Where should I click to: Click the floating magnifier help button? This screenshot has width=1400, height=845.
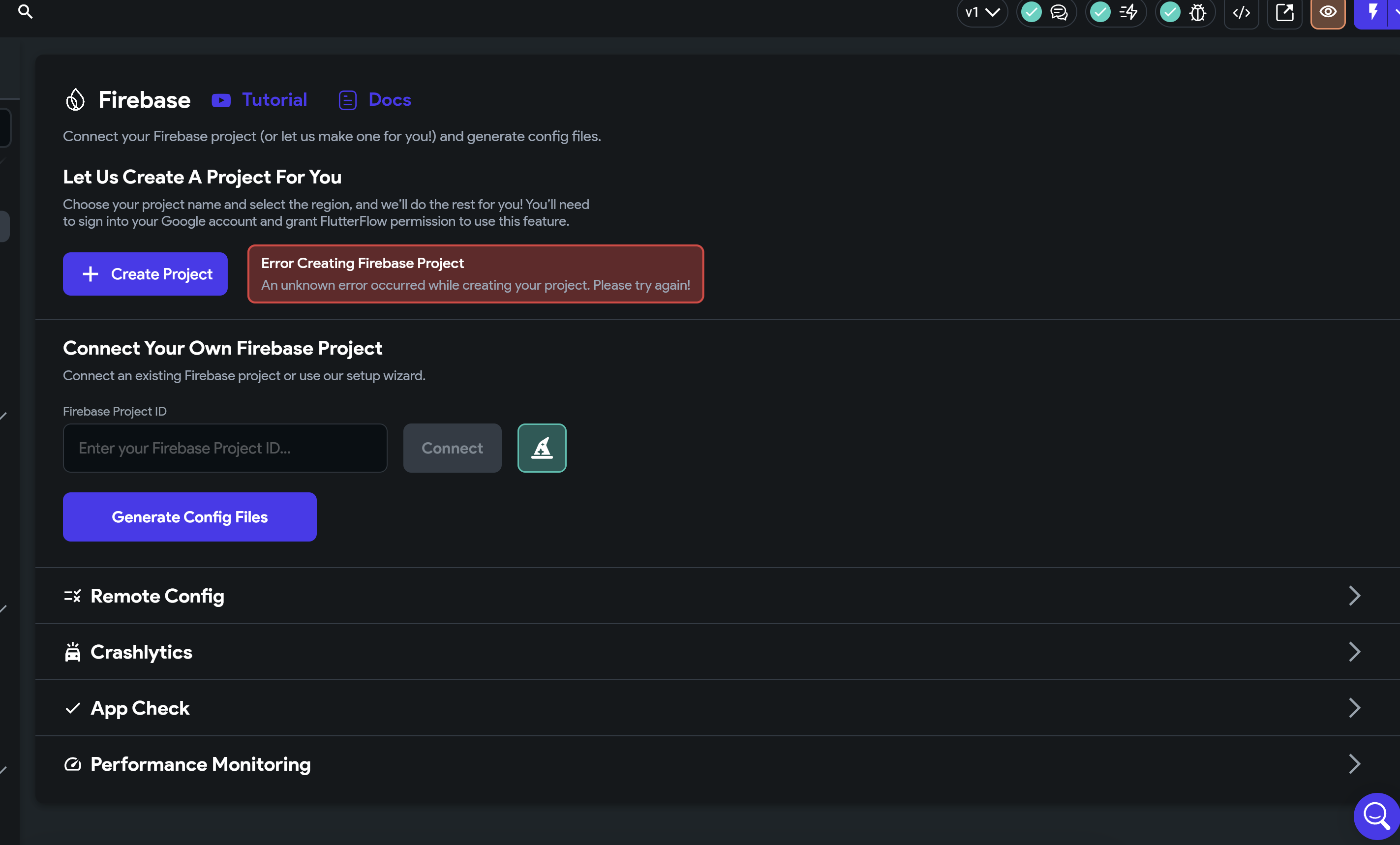pos(1376,816)
